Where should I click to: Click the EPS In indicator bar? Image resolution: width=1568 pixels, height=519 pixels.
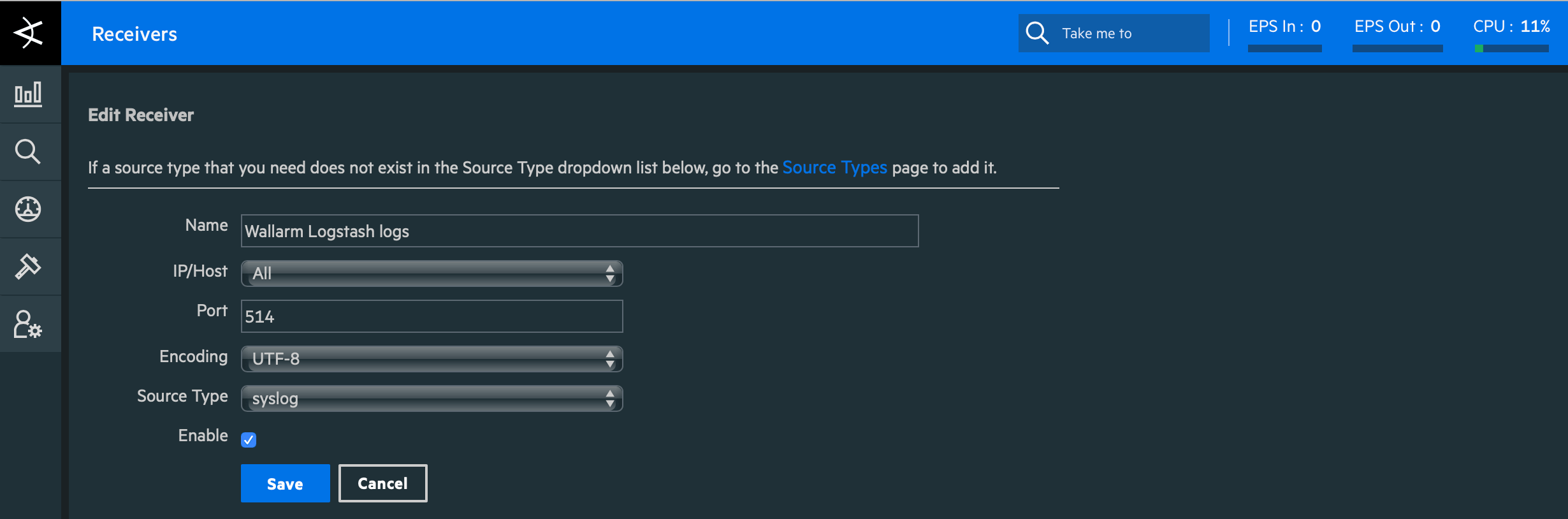(x=1284, y=48)
